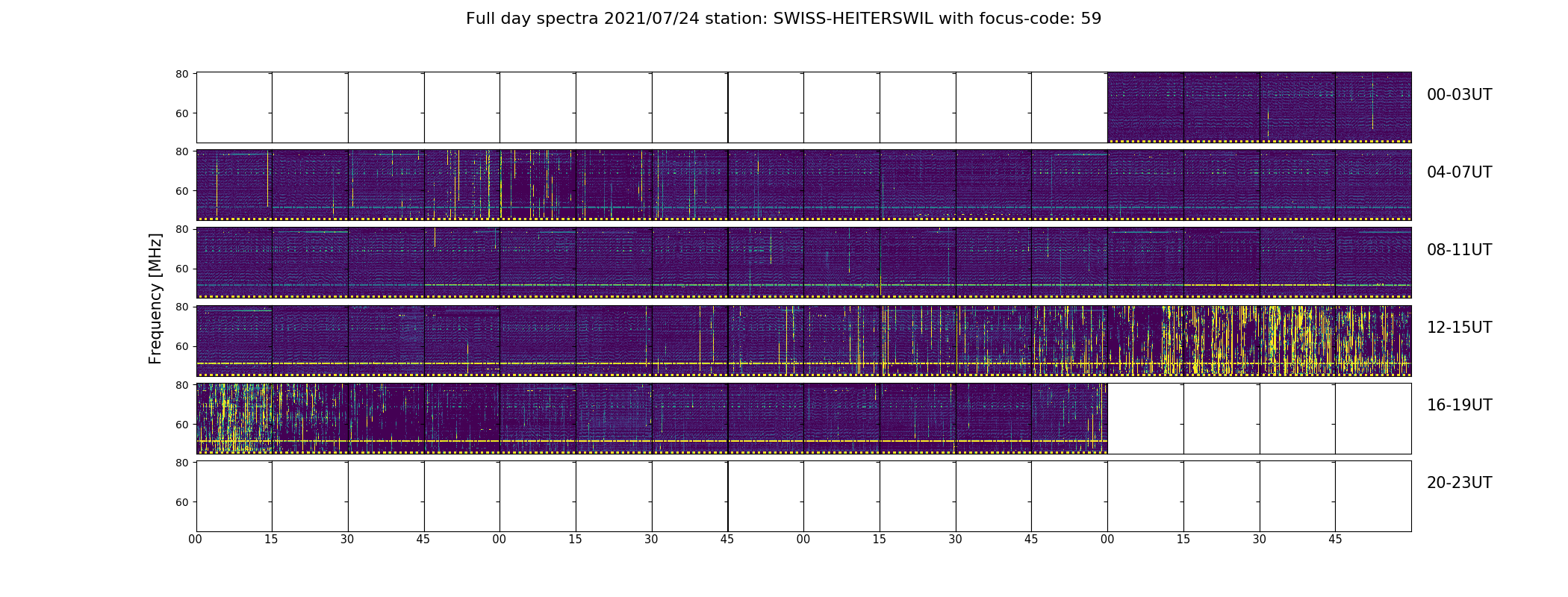Click the '60' tick on the 04-07UT axis
Viewport: 1568px width, 597px height.
181,191
